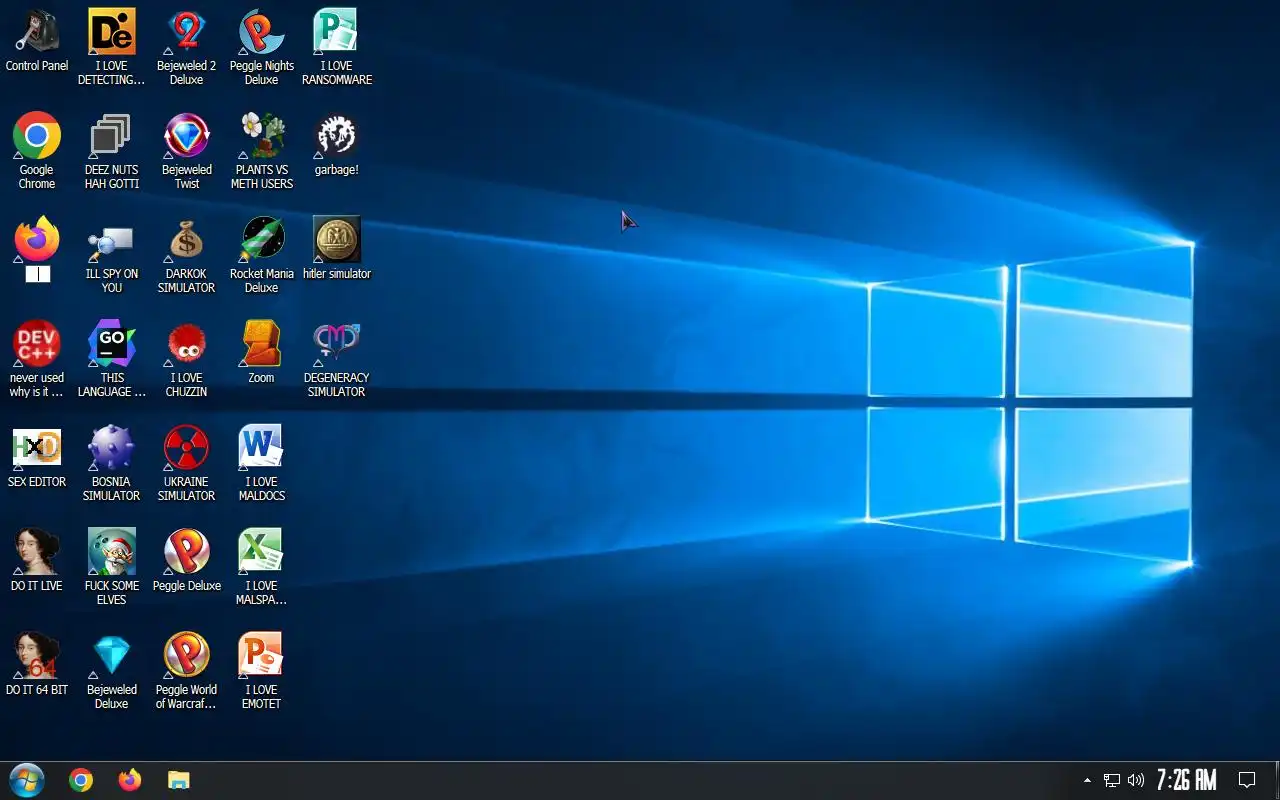This screenshot has height=800, width=1280.
Task: Launch the I LOVE DETECTING shortcut
Action: click(x=112, y=32)
